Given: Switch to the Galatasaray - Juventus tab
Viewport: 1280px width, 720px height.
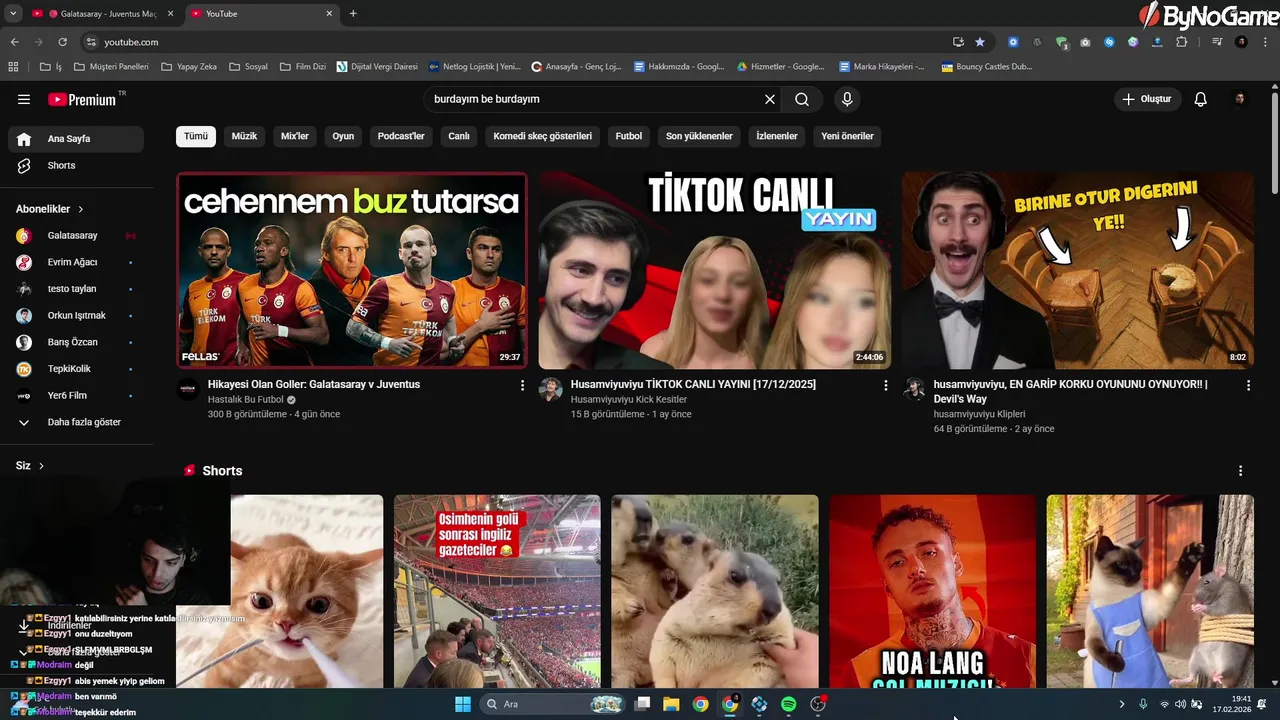Looking at the screenshot, I should click(103, 14).
